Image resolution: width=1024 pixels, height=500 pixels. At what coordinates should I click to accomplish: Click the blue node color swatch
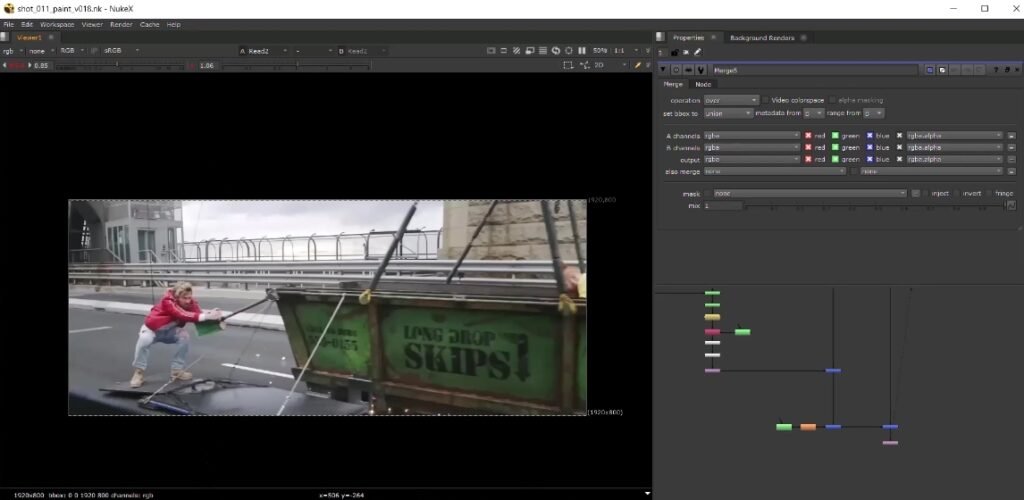[x=929, y=69]
